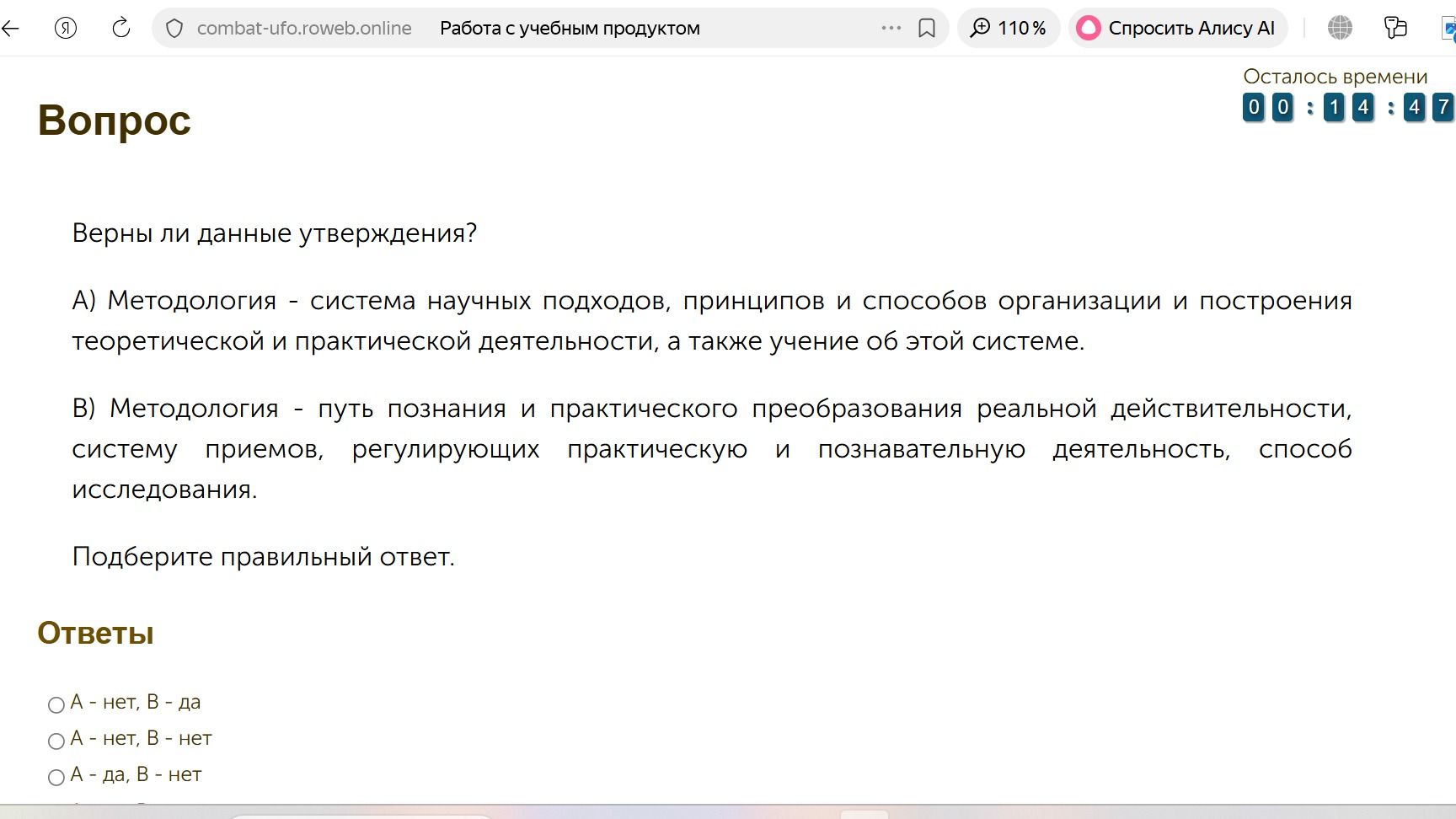Image resolution: width=1456 pixels, height=819 pixels.
Task: Click "Спросить Алису AI" button
Action: click(1178, 28)
